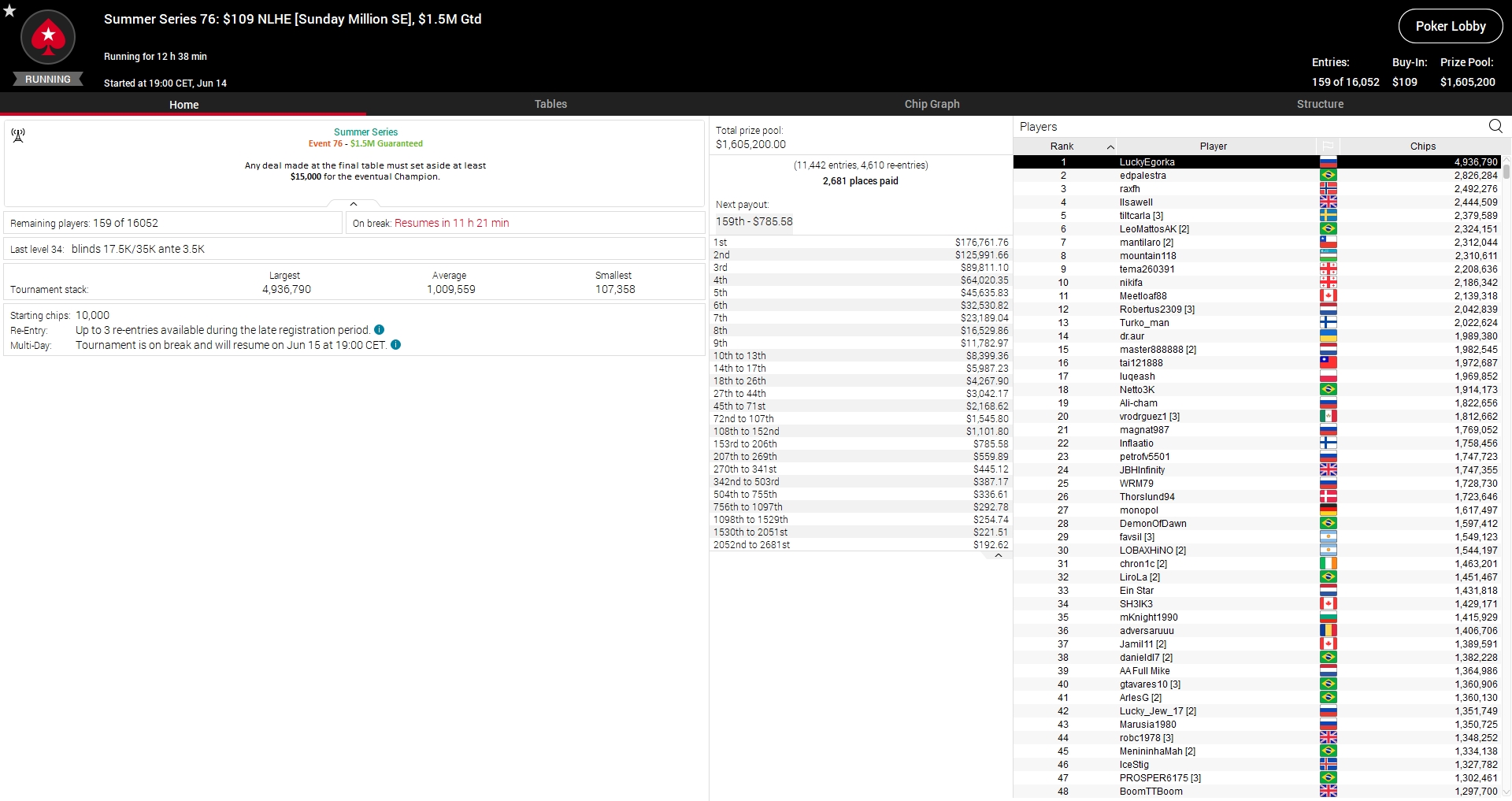This screenshot has width=1512, height=801.
Task: Select player row PROSPER6175 [3]
Action: point(1258,778)
